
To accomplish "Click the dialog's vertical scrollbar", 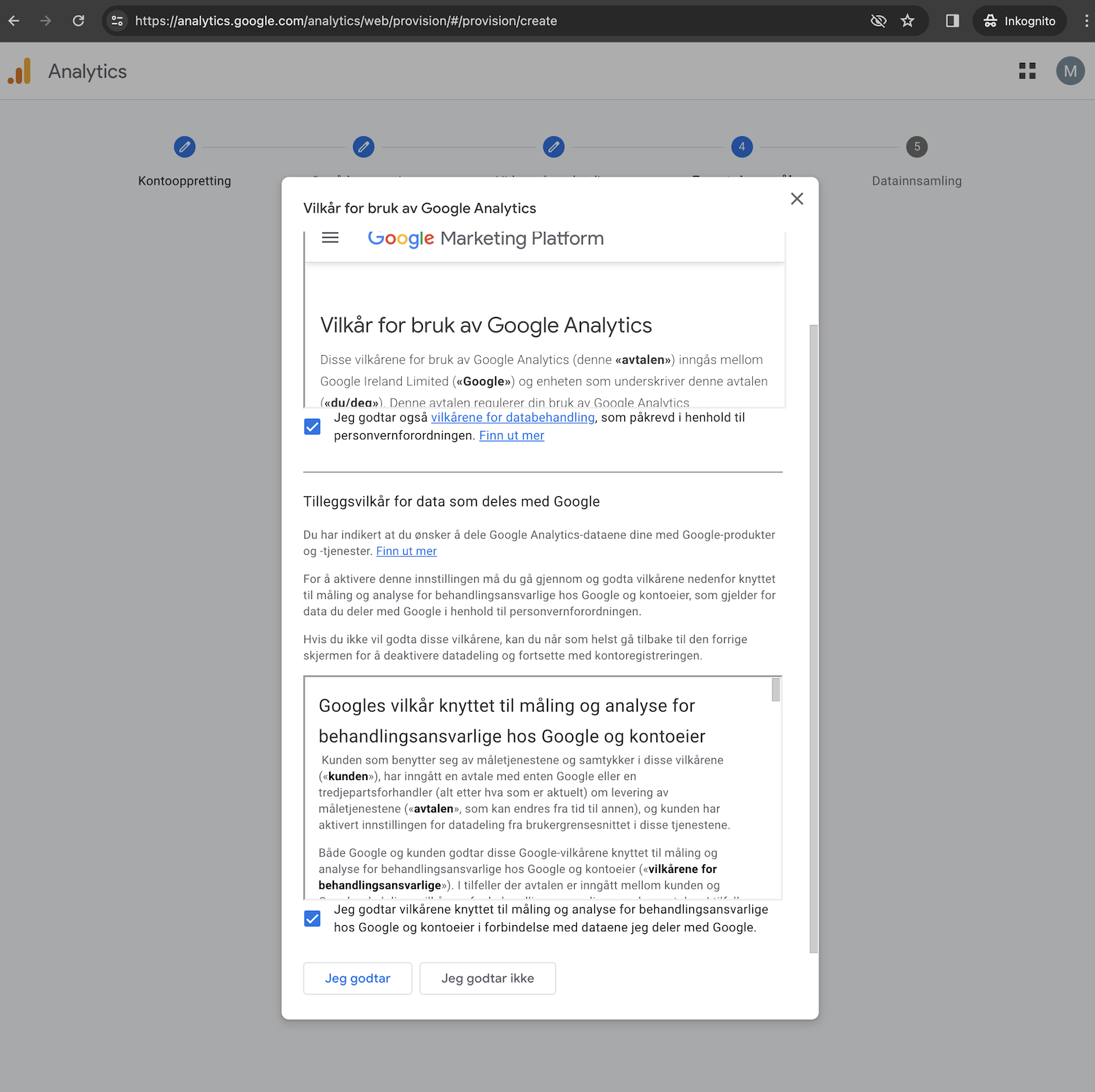I will (814, 638).
